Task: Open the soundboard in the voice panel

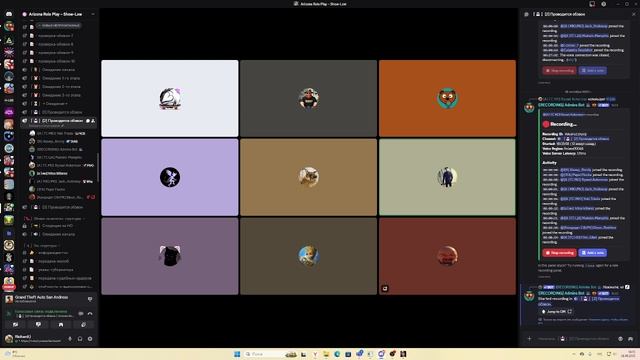Action: 83,325
